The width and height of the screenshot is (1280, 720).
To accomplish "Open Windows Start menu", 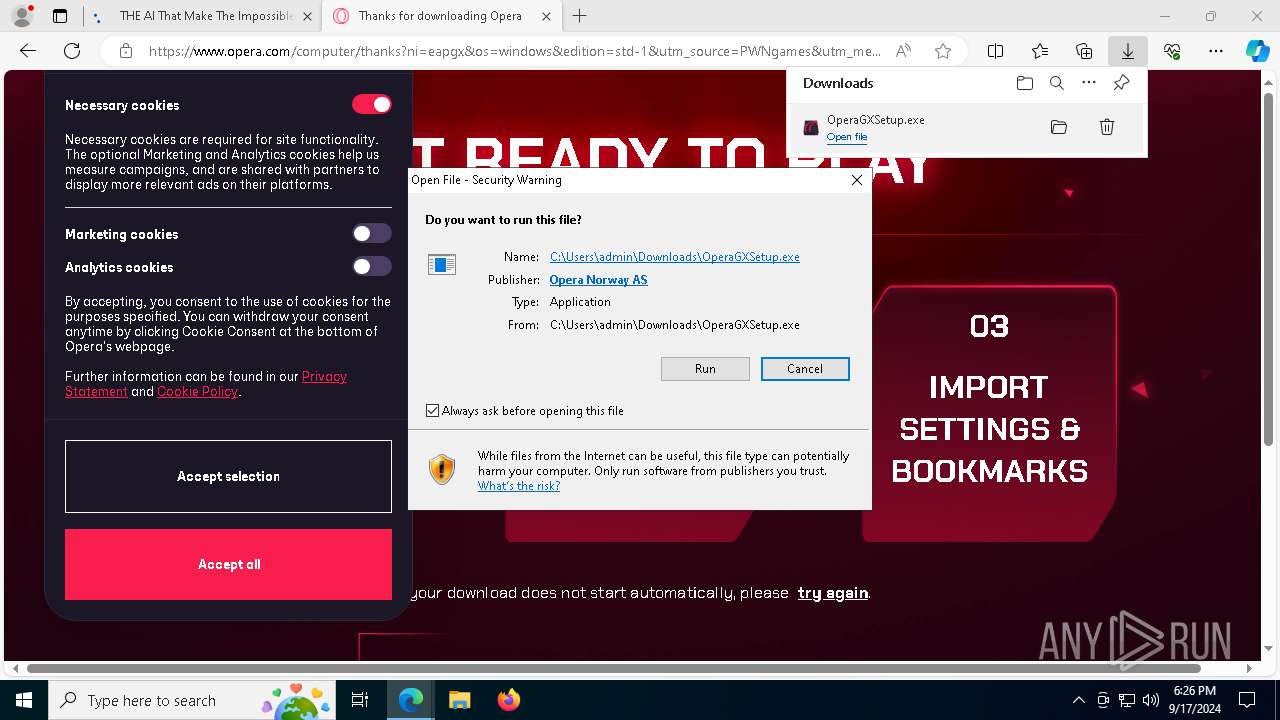I will (x=24, y=700).
